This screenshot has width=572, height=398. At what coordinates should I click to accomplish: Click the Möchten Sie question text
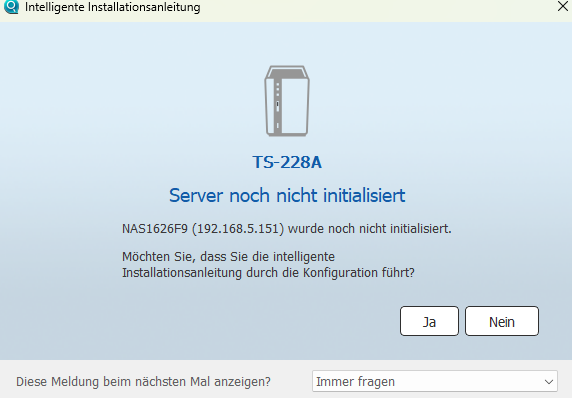[x=268, y=264]
